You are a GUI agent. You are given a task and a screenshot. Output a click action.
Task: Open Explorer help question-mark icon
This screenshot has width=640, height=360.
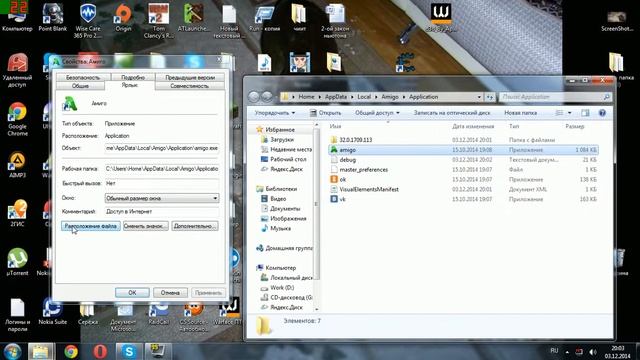click(602, 113)
